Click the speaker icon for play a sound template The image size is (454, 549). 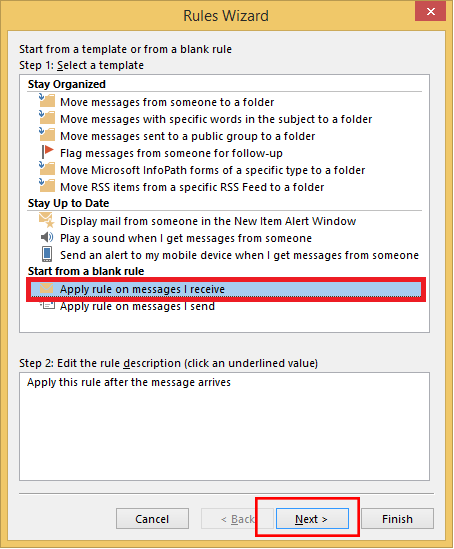point(47,237)
